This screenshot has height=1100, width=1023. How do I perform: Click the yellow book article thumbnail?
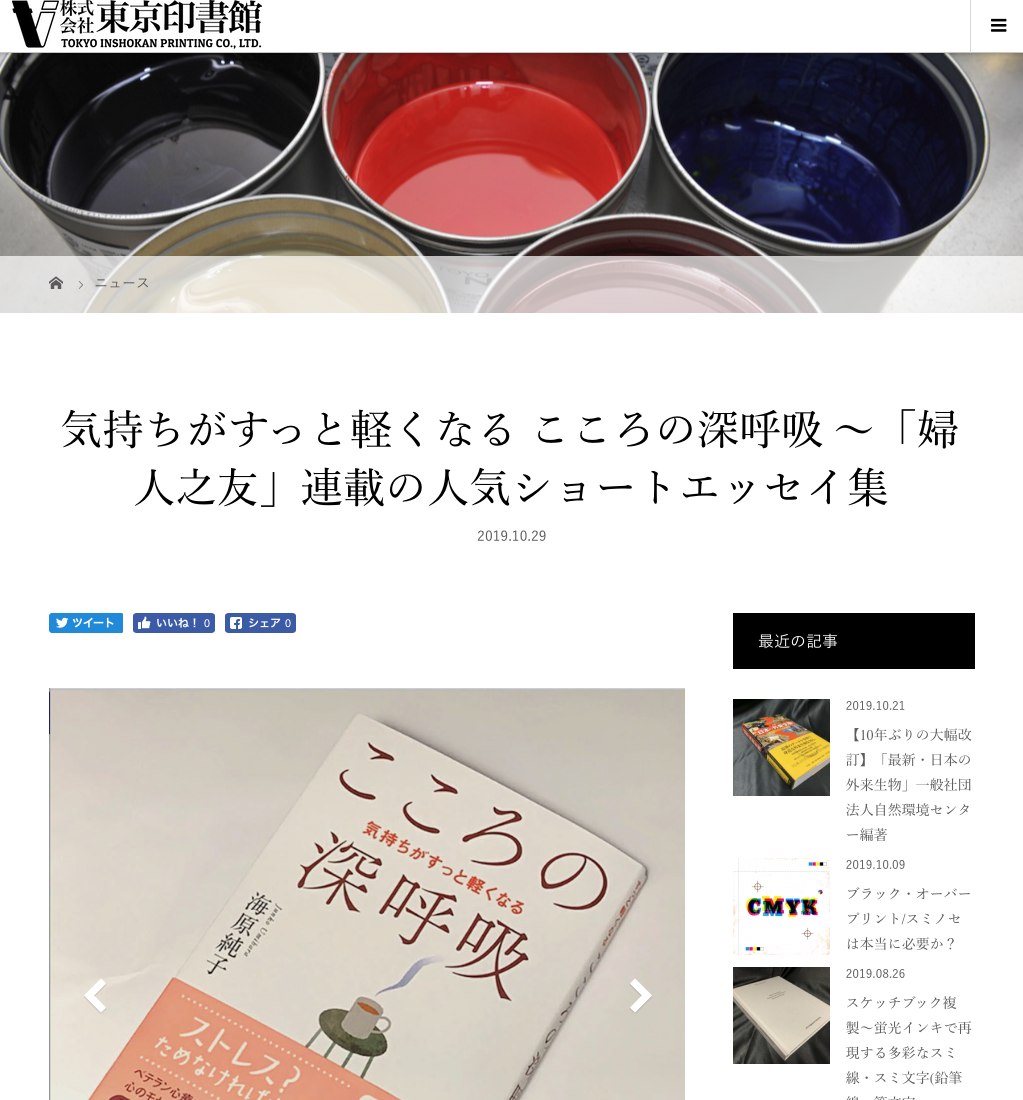click(x=781, y=747)
